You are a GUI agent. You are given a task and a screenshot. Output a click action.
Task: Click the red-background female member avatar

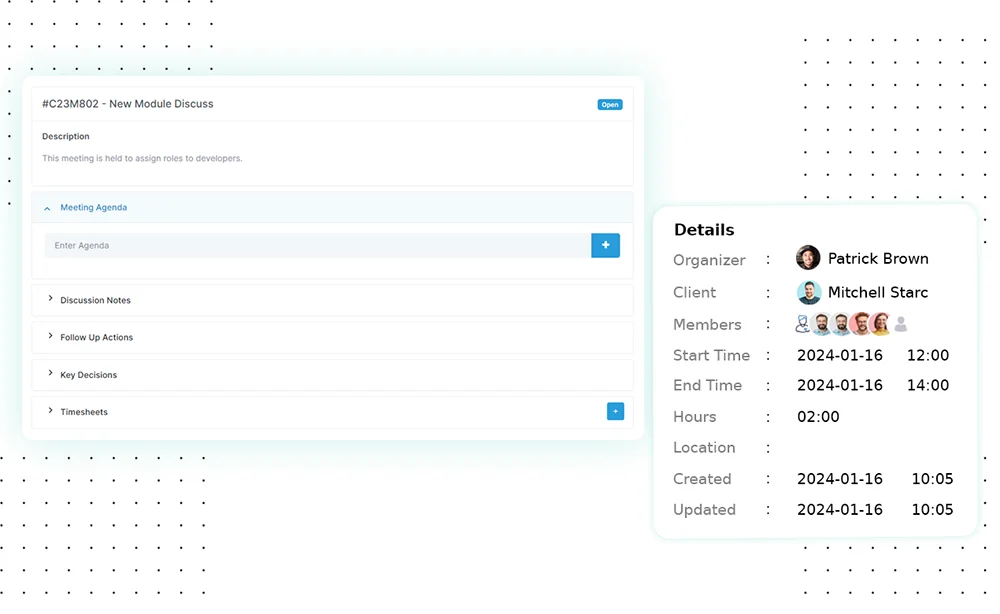coord(880,323)
